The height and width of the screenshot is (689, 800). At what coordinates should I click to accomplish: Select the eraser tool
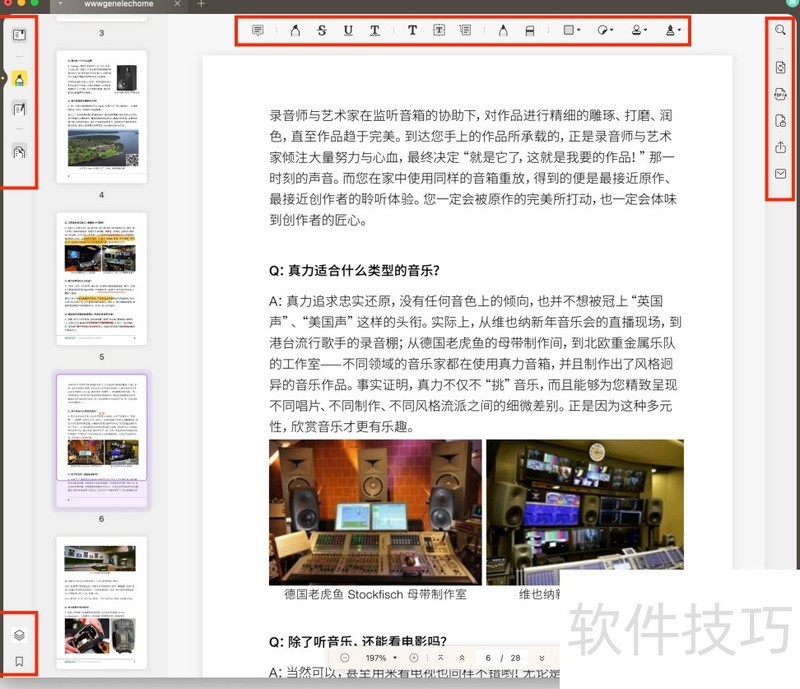click(x=530, y=30)
